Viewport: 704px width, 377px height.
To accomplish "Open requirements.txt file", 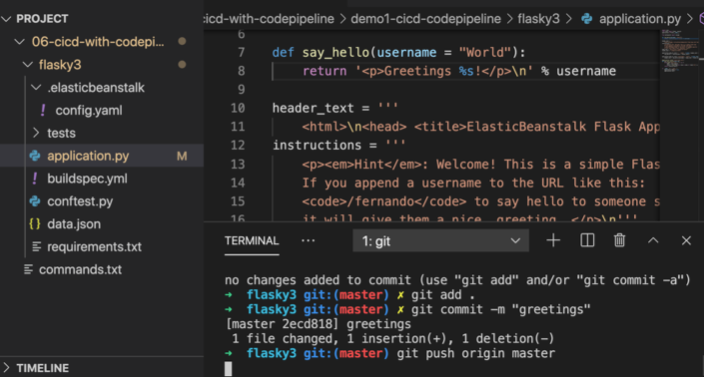I will pyautogui.click(x=94, y=247).
